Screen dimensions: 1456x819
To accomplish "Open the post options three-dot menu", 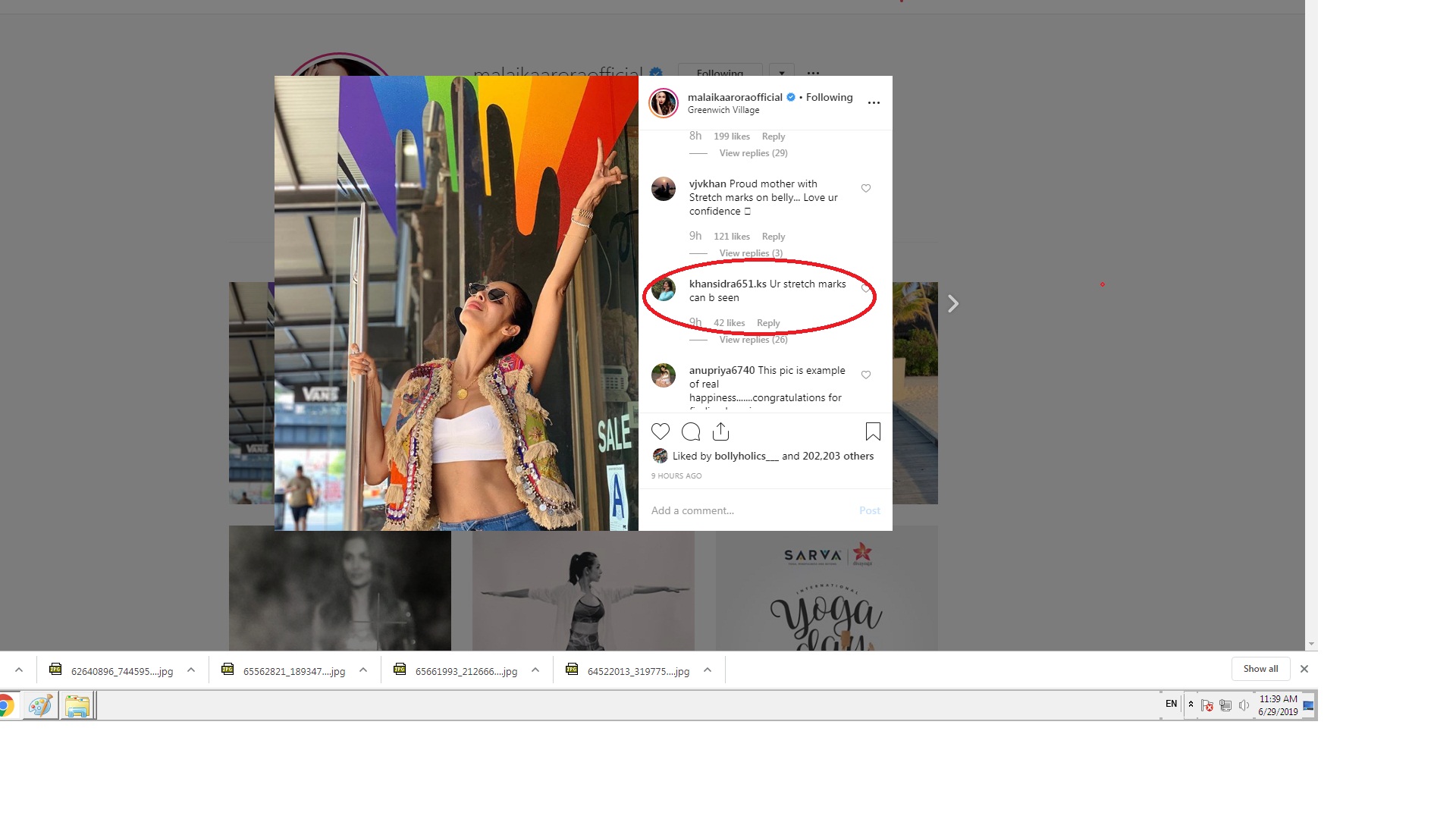I will click(x=874, y=102).
